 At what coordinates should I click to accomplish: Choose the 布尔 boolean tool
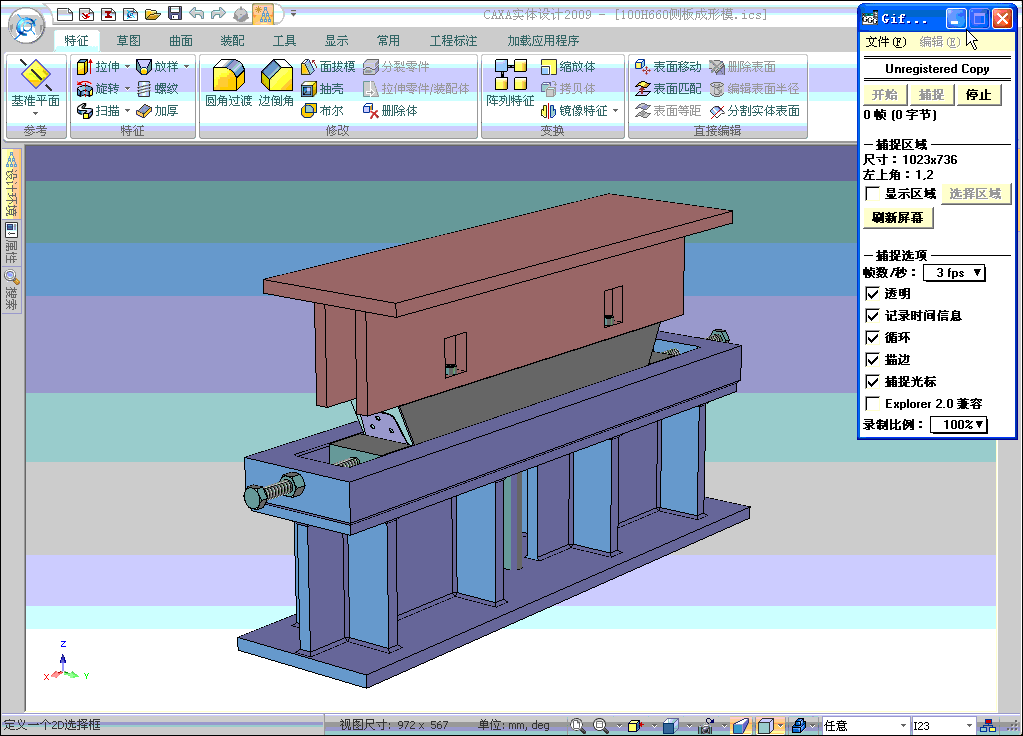322,111
